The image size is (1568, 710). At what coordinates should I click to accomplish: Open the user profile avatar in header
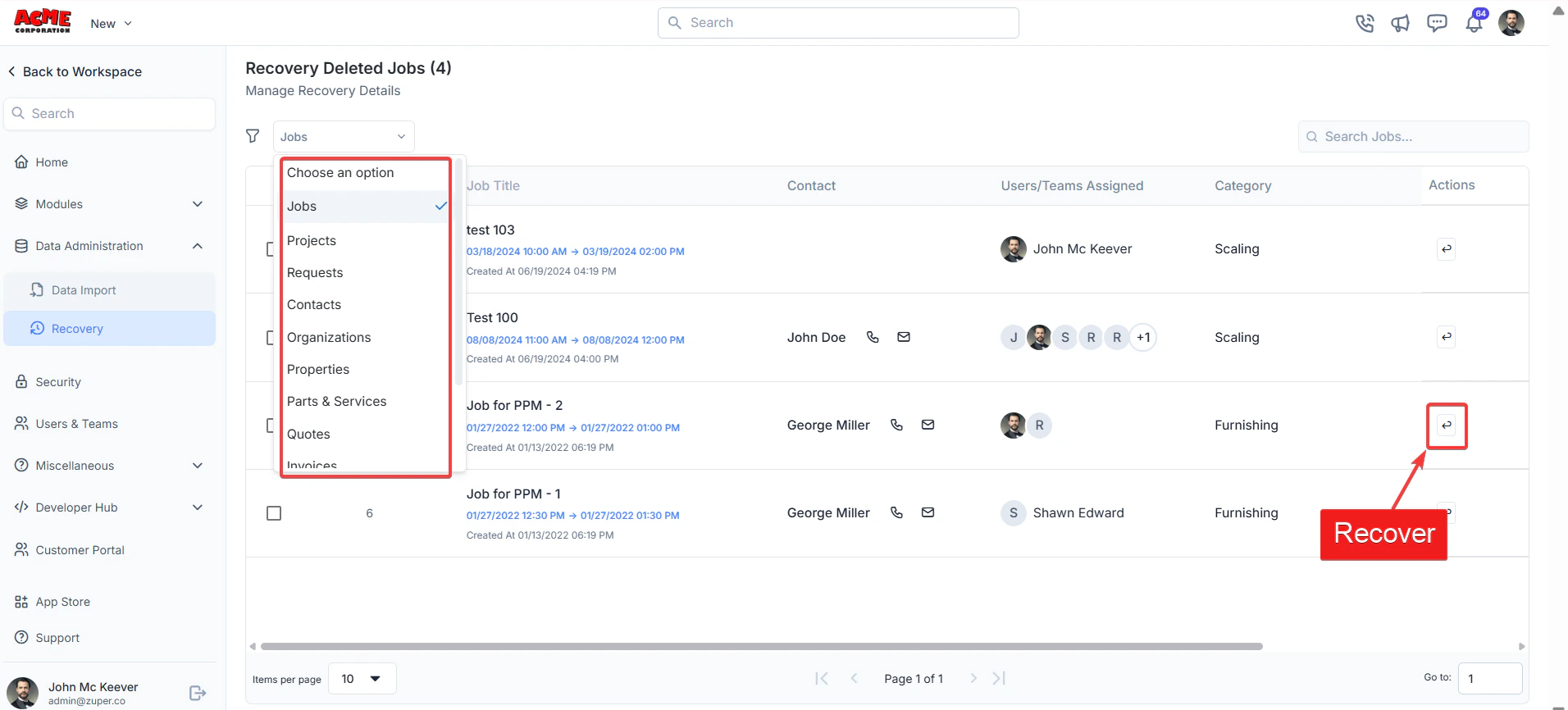[x=1511, y=23]
